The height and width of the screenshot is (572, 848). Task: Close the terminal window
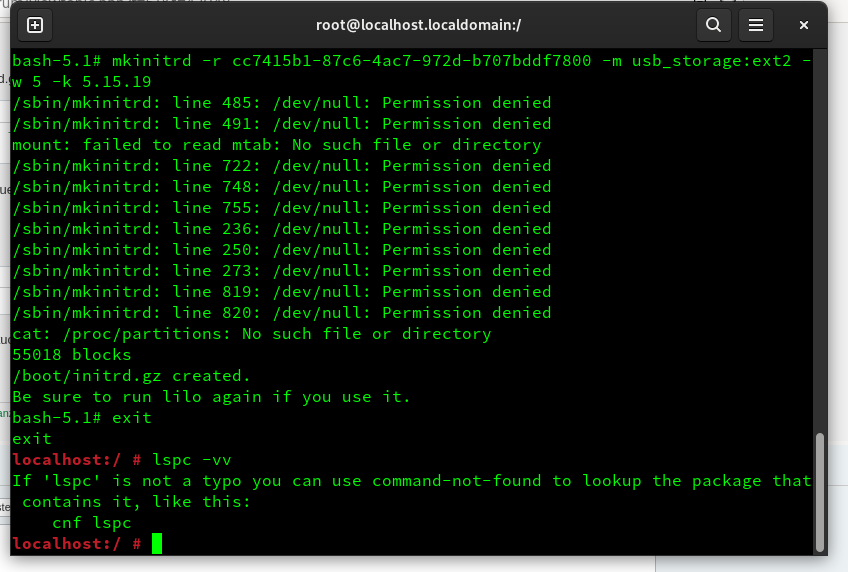[804, 25]
